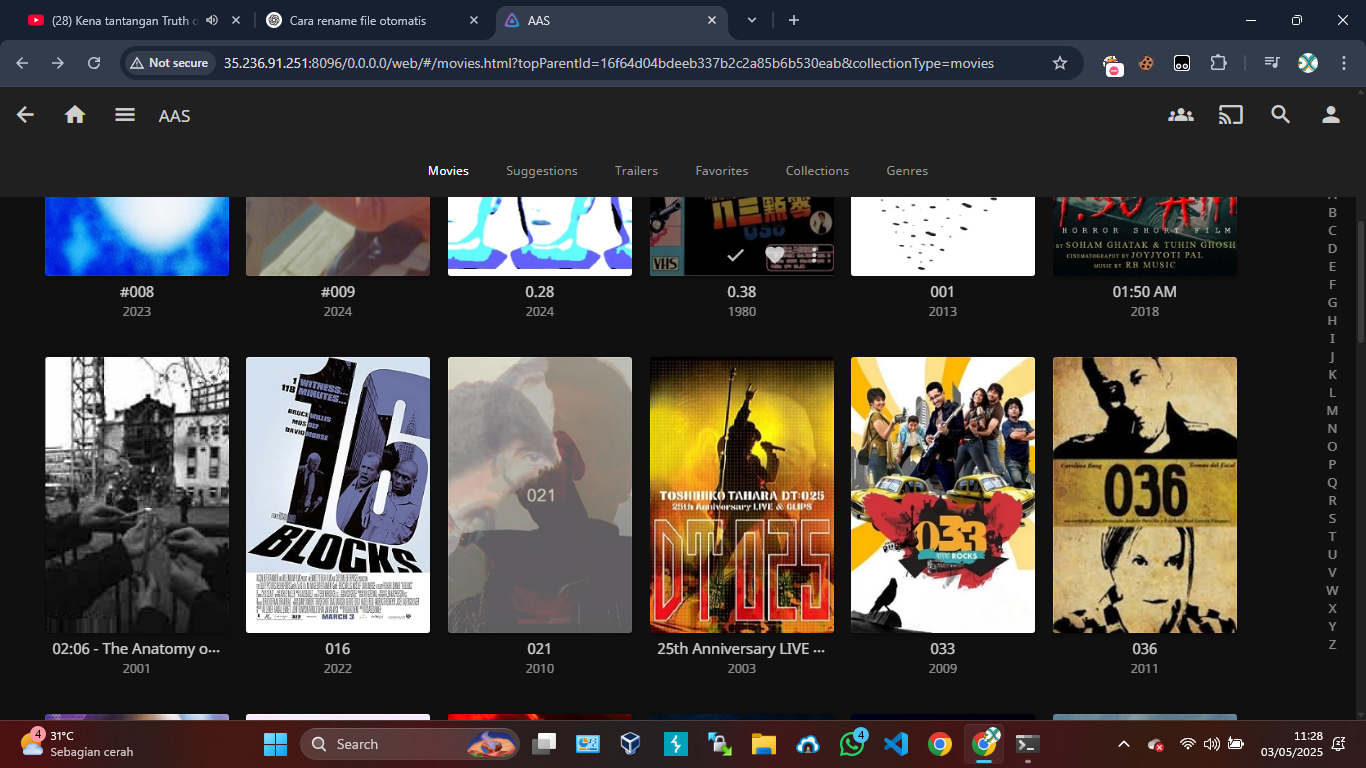This screenshot has height=768, width=1366.
Task: Open Task View in the taskbar
Action: pos(545,744)
